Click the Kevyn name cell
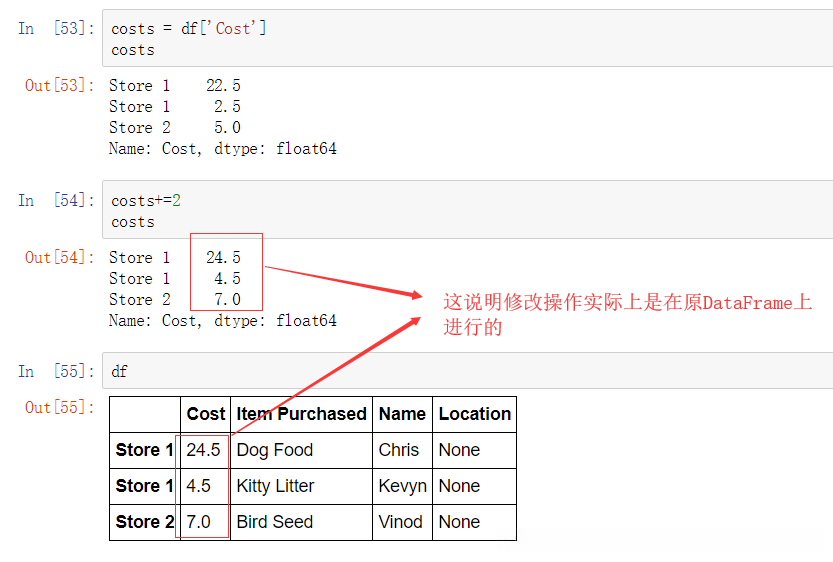The image size is (833, 562). click(402, 486)
